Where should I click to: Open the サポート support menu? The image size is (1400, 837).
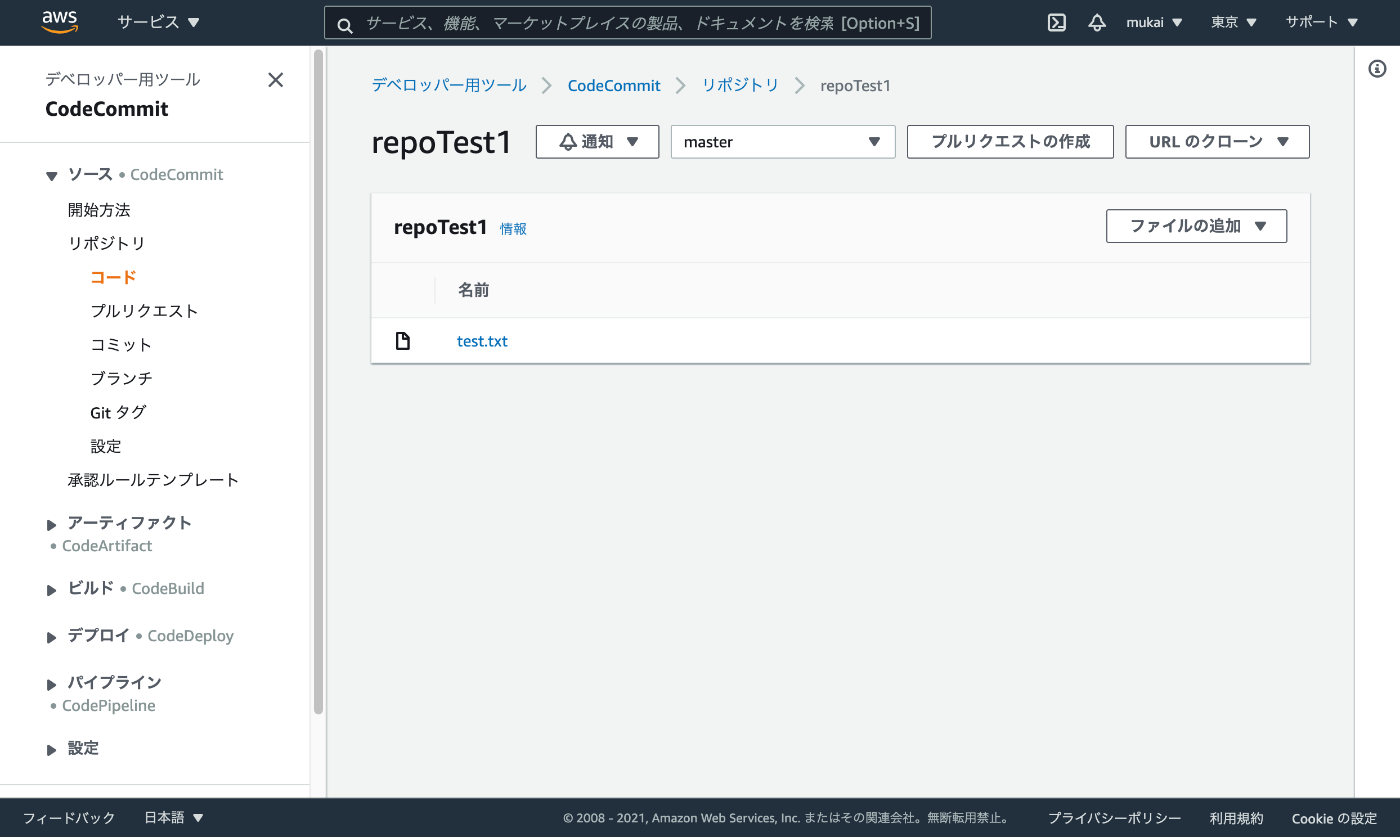click(1322, 23)
